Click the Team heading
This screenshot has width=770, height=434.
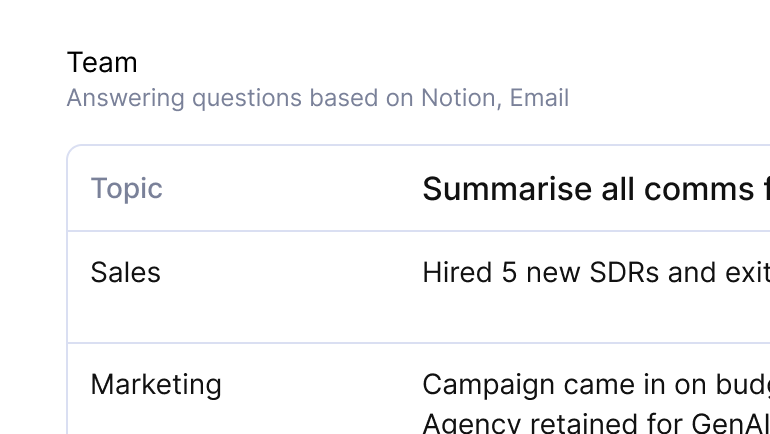point(102,63)
